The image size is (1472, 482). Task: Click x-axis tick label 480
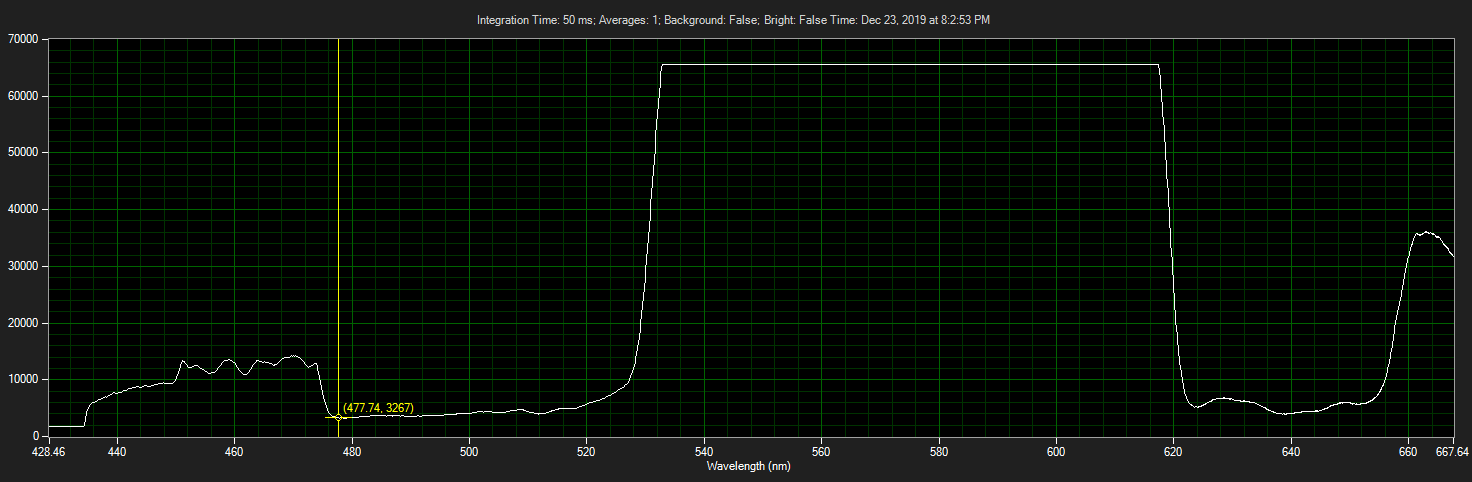tap(352, 452)
